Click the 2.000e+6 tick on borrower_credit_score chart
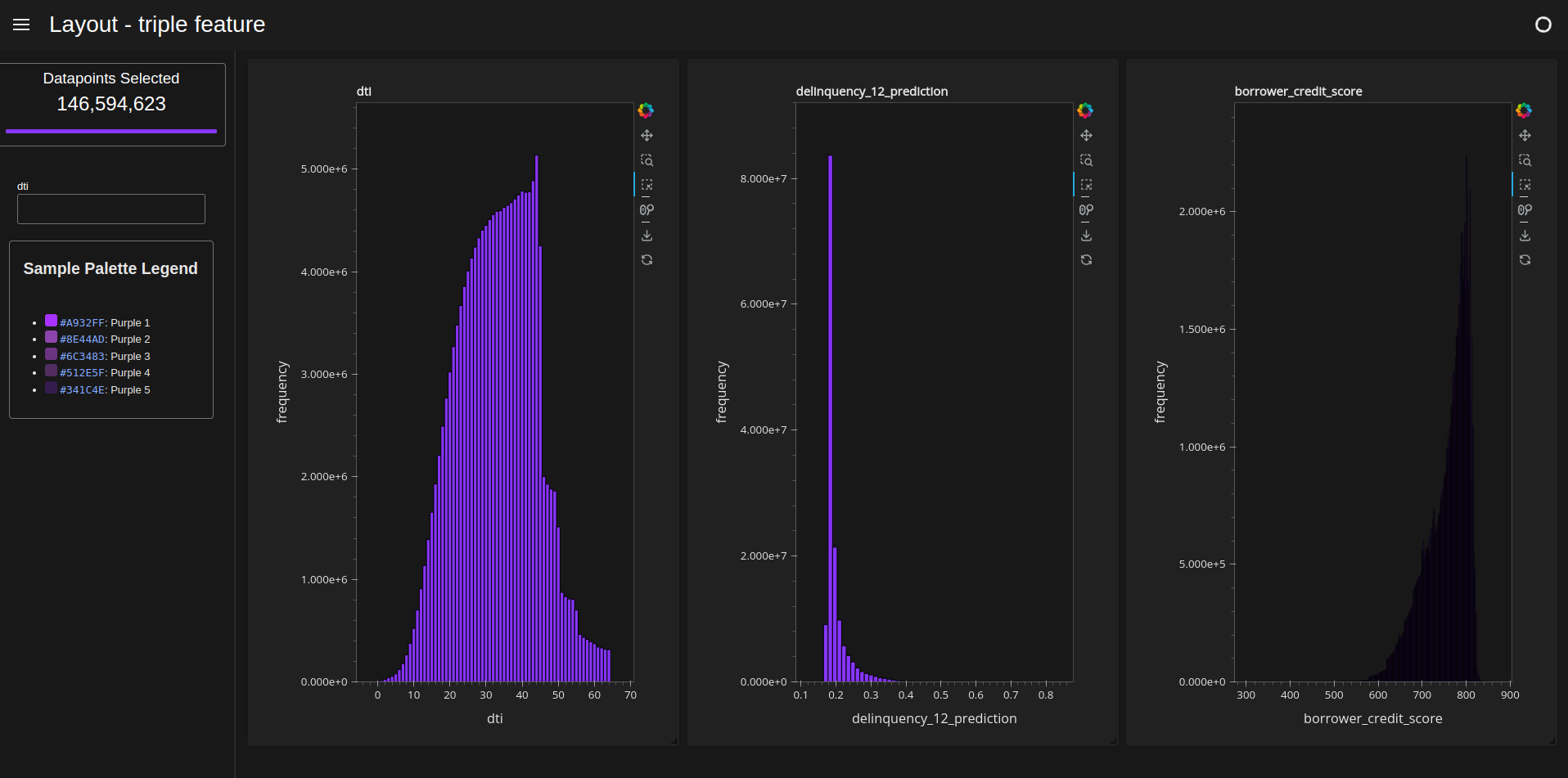The height and width of the screenshot is (778, 1568). point(1202,212)
